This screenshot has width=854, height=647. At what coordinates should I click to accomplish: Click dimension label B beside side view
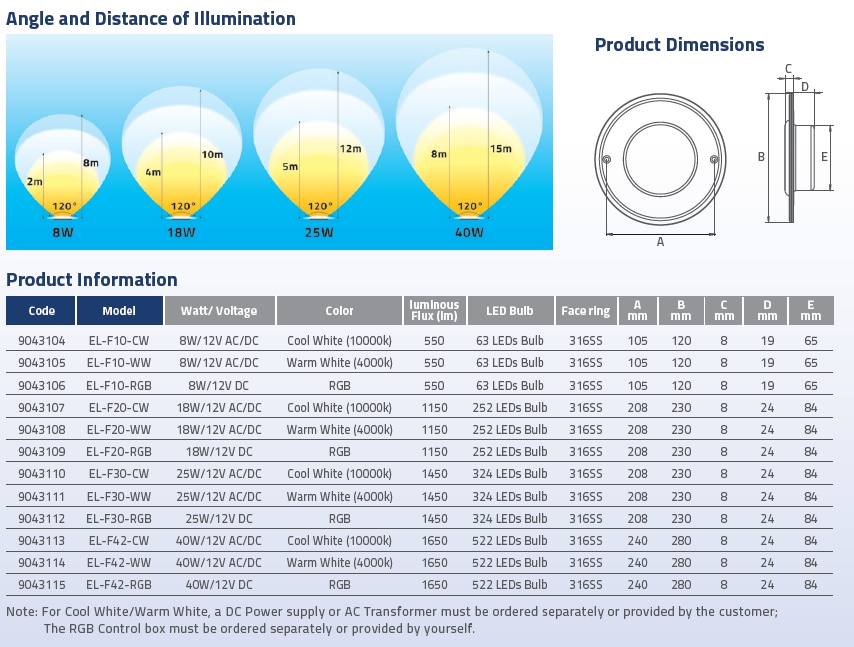tap(761, 157)
